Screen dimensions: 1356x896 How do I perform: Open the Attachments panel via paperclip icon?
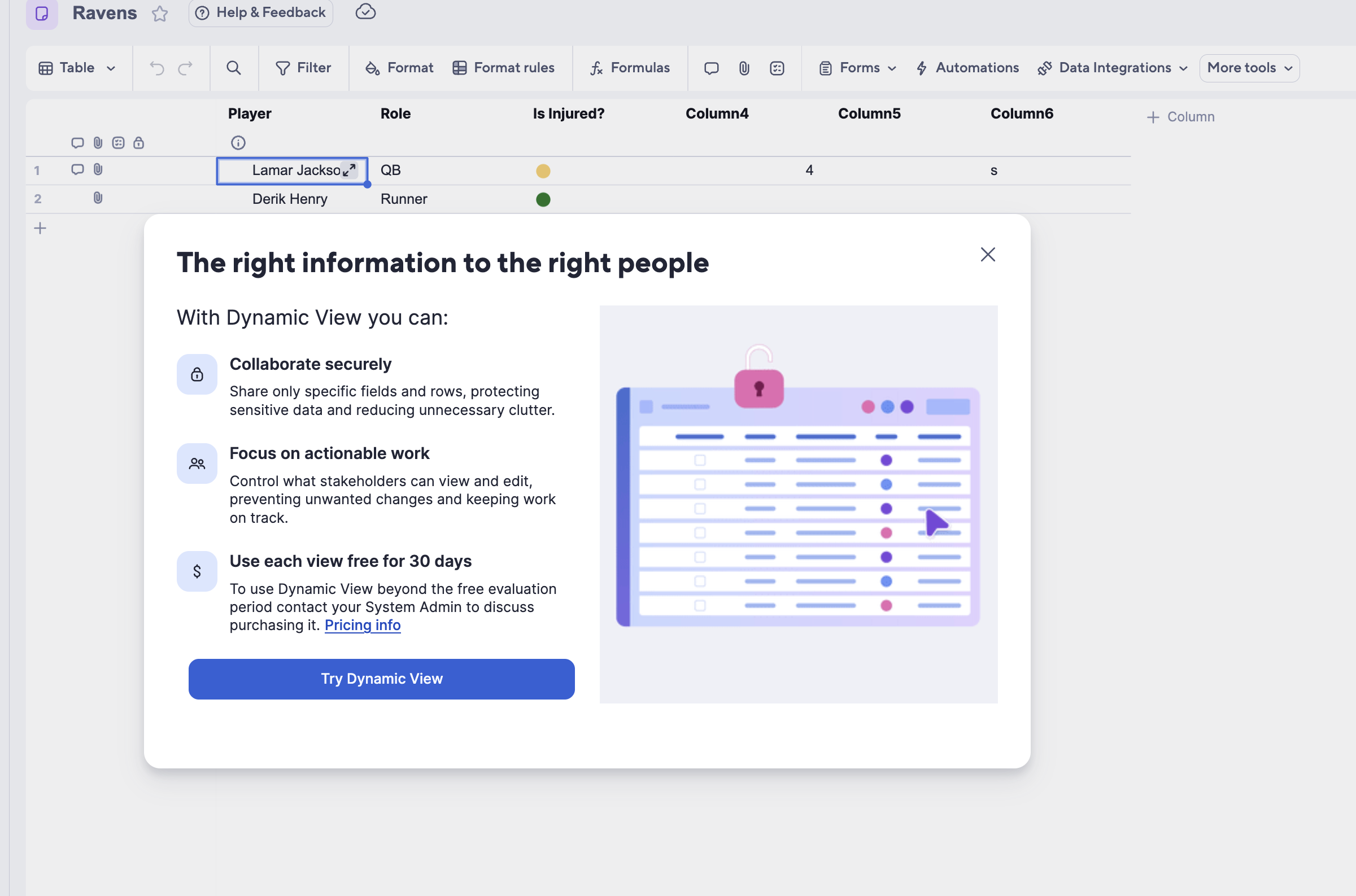coord(743,68)
